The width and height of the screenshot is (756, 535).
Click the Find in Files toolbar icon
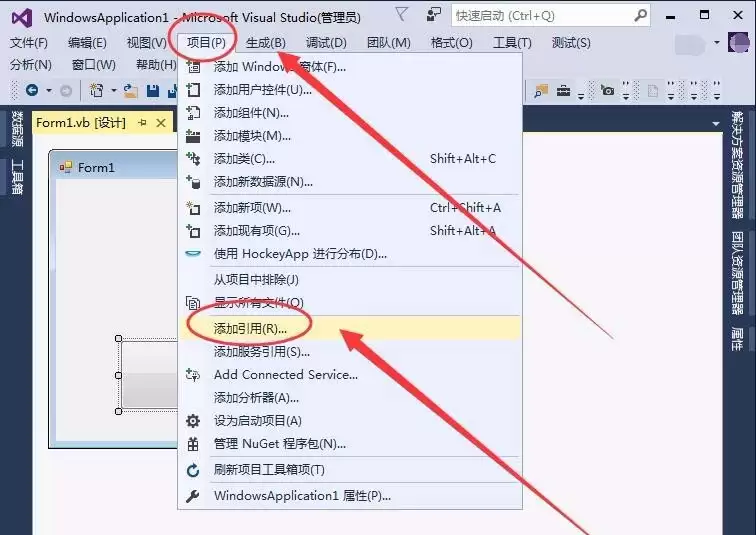(x=541, y=91)
